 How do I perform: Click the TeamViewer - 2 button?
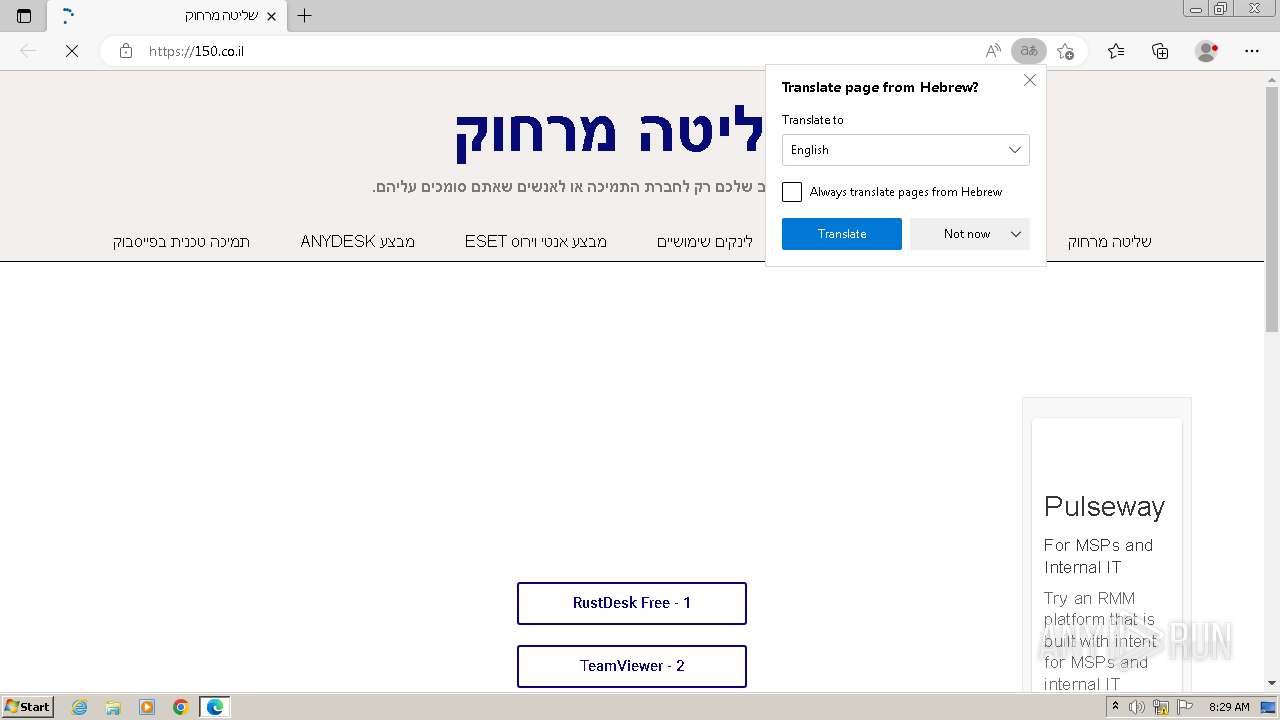coord(632,666)
